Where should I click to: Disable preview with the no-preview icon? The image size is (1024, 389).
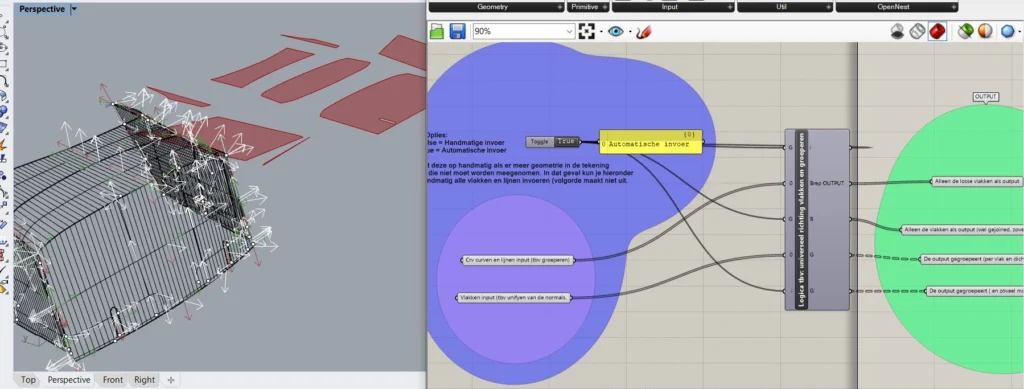pos(897,31)
